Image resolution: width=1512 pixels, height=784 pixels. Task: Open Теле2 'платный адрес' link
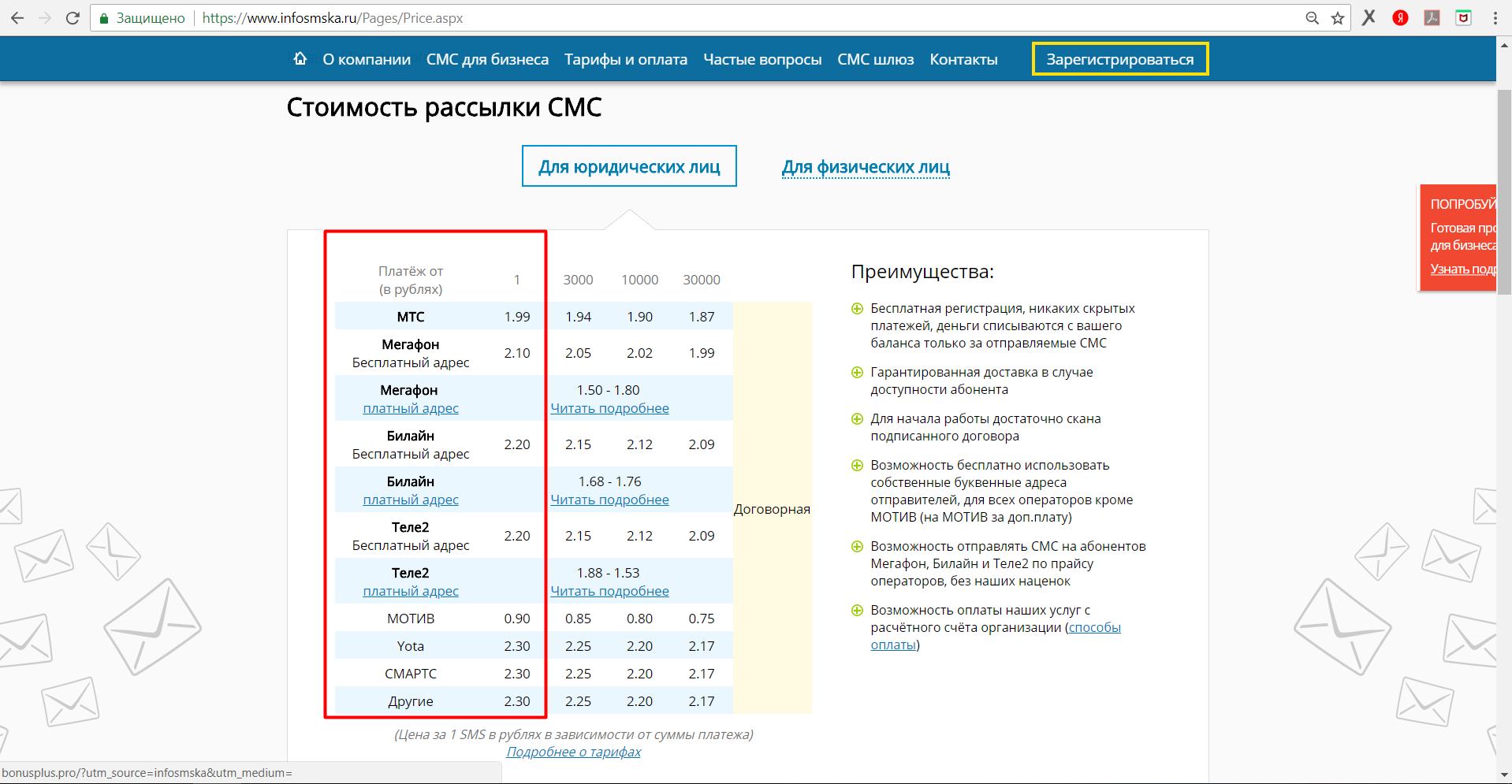pos(411,591)
